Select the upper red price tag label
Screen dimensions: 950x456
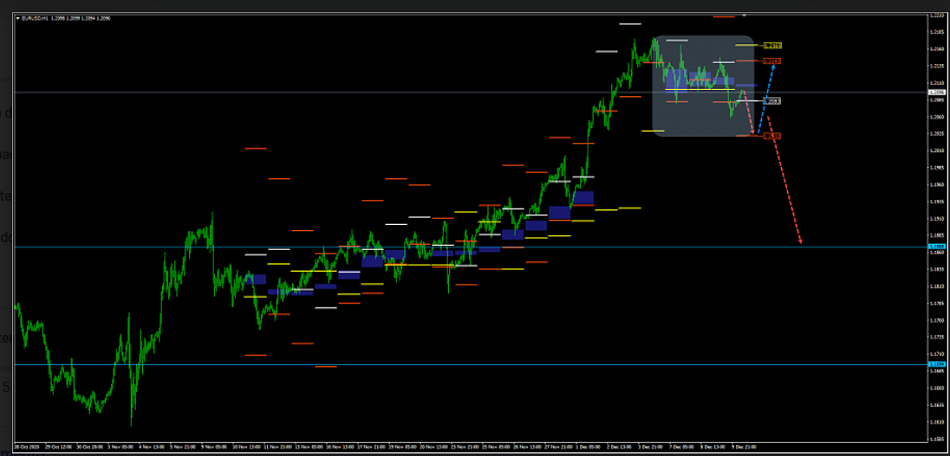[x=772, y=61]
